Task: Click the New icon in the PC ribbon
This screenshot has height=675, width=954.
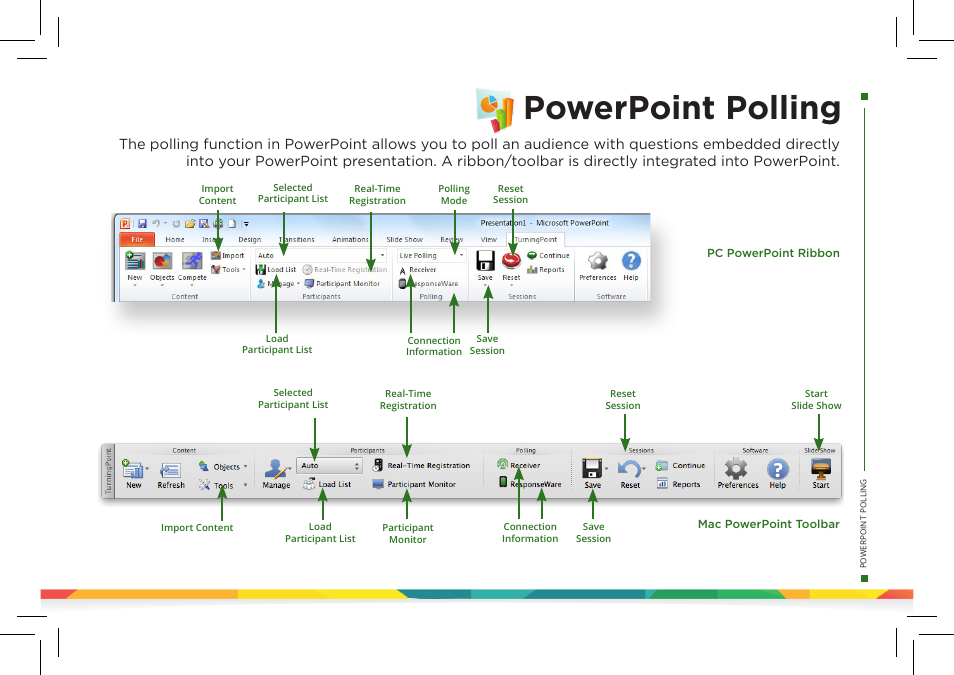Action: [134, 261]
